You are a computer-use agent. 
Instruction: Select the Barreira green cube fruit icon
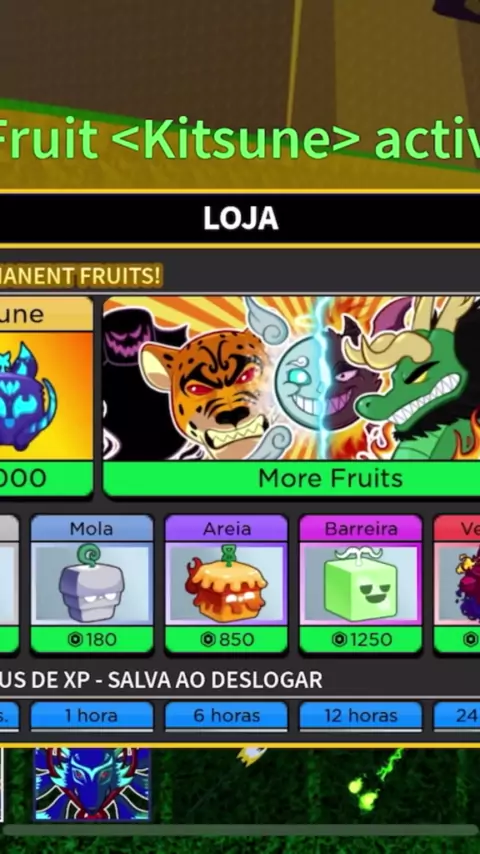click(x=361, y=584)
